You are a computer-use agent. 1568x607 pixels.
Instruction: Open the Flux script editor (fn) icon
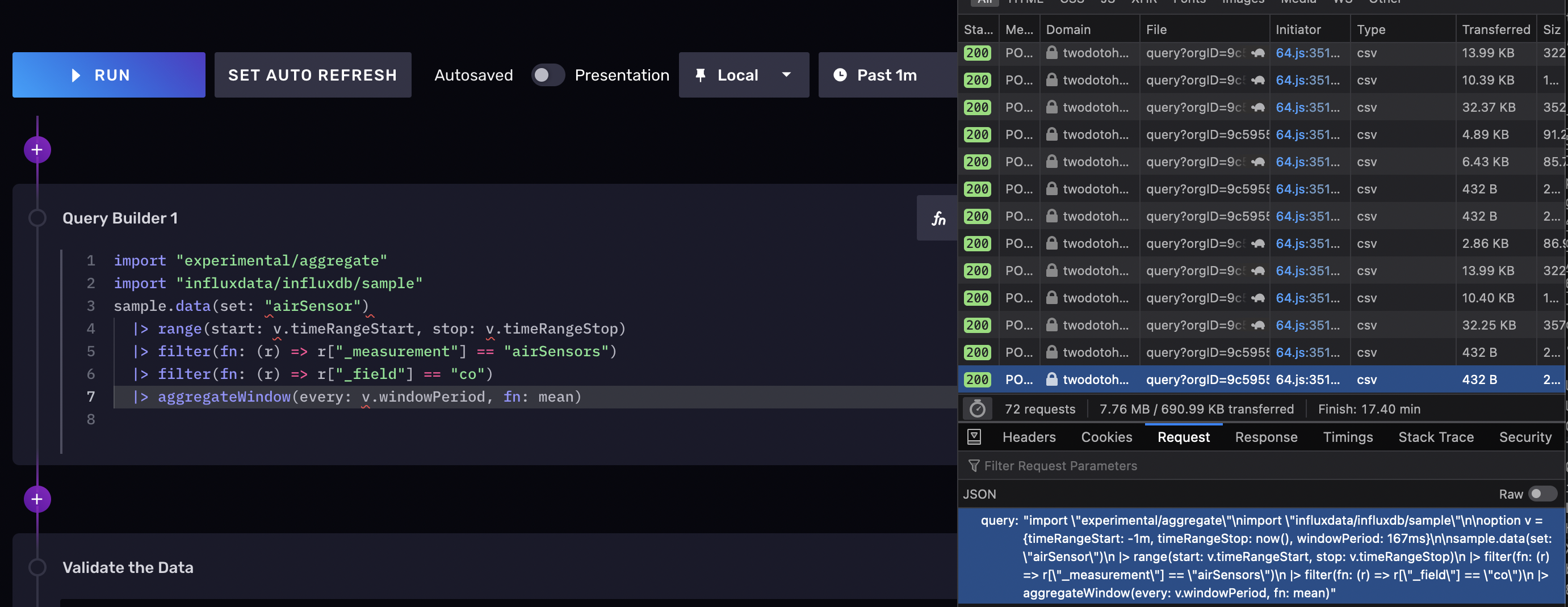click(x=937, y=218)
